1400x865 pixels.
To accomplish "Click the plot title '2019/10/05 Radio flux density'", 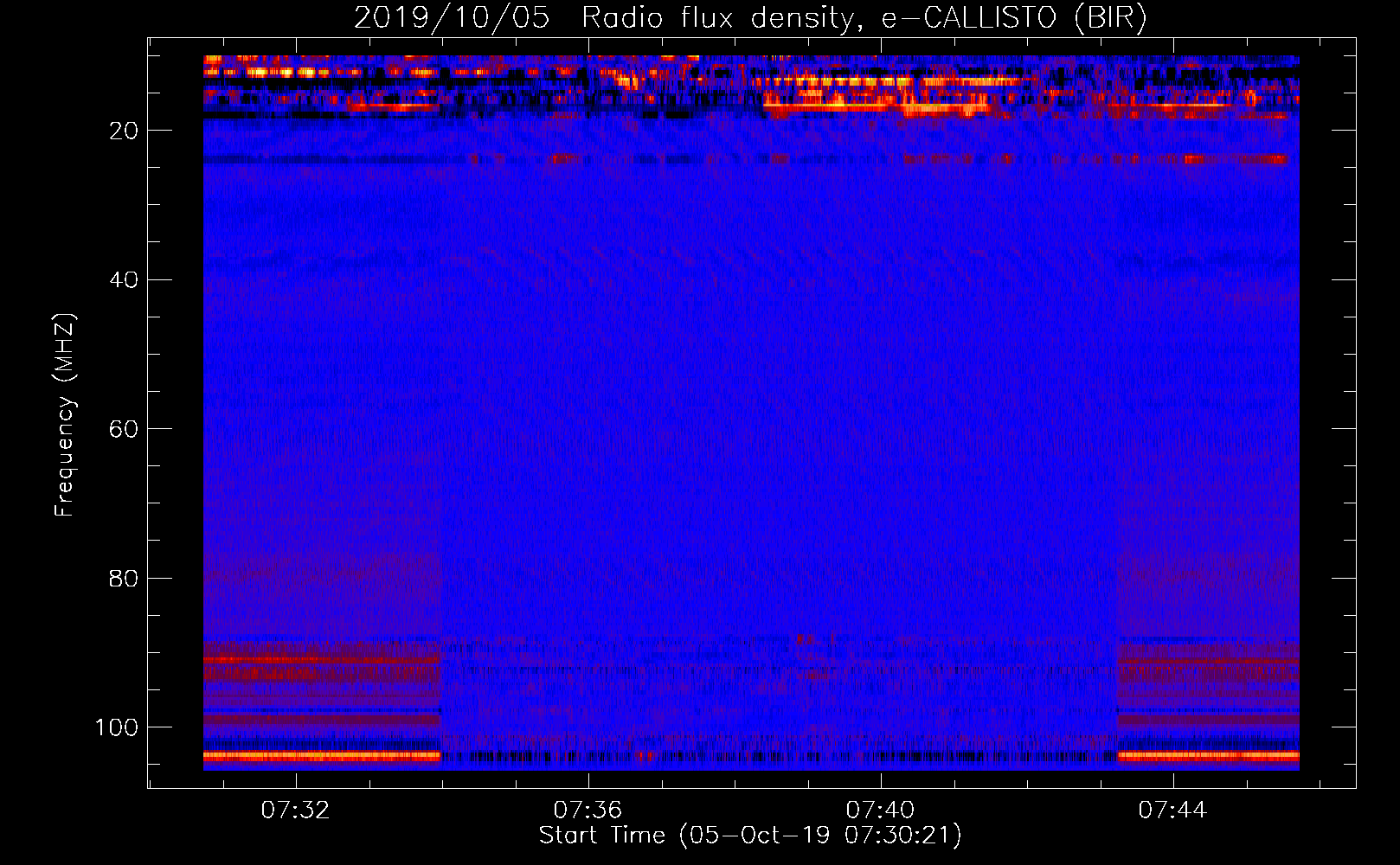I will (750, 17).
